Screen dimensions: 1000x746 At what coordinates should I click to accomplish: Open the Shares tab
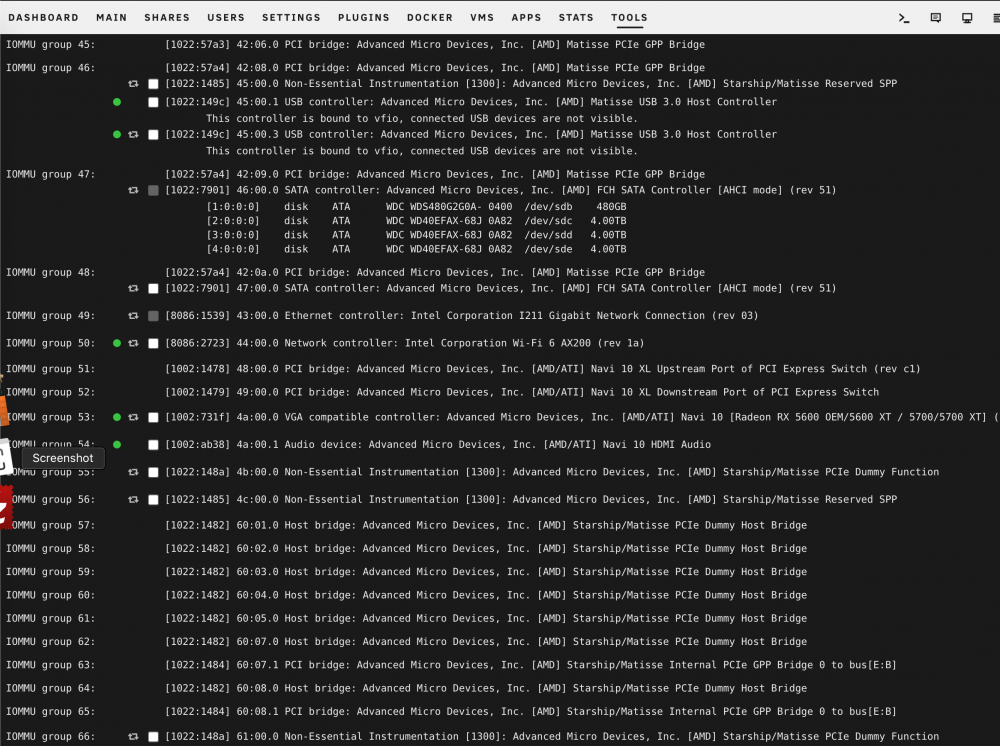pyautogui.click(x=167, y=18)
